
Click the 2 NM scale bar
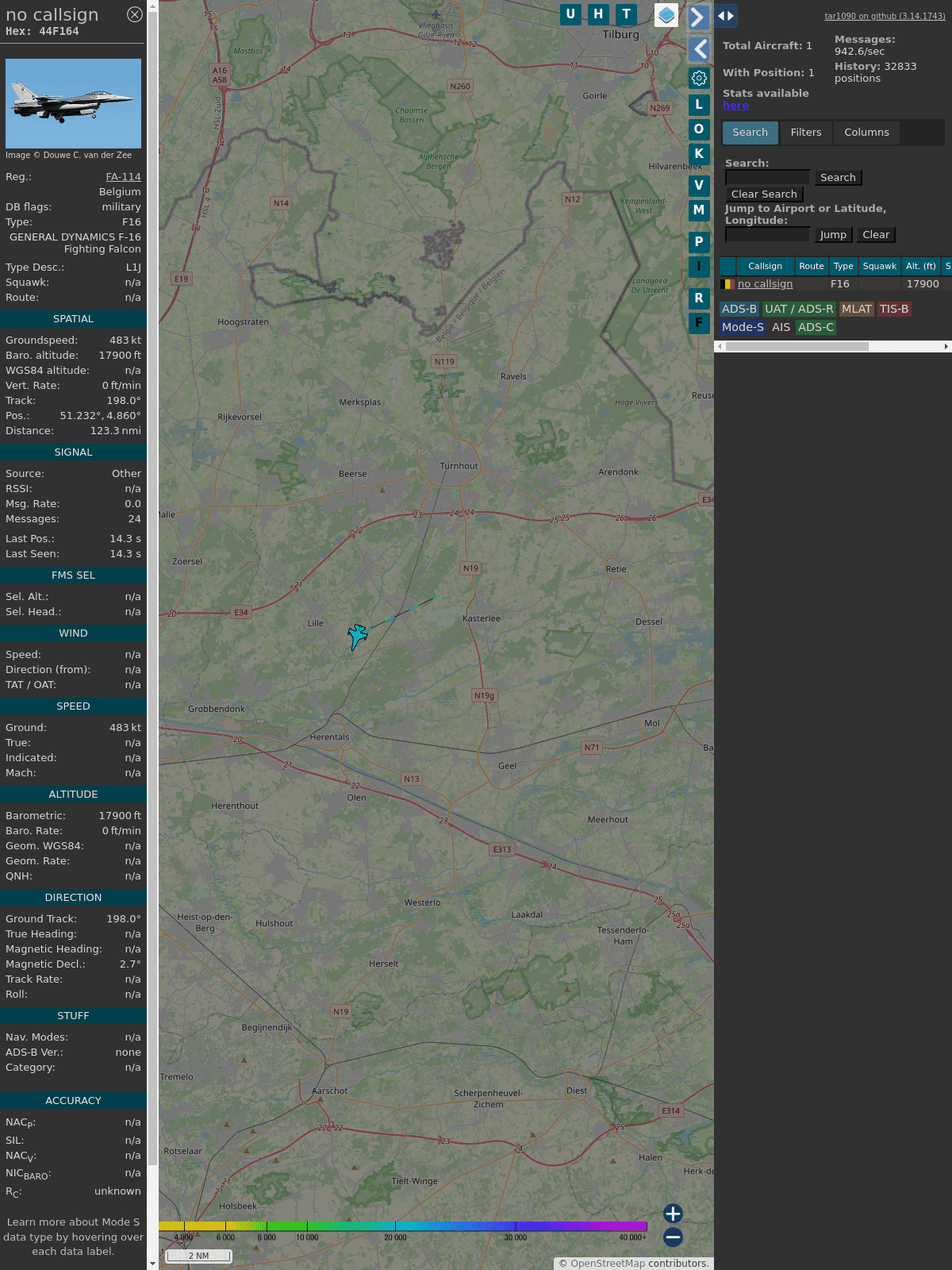[x=198, y=1256]
